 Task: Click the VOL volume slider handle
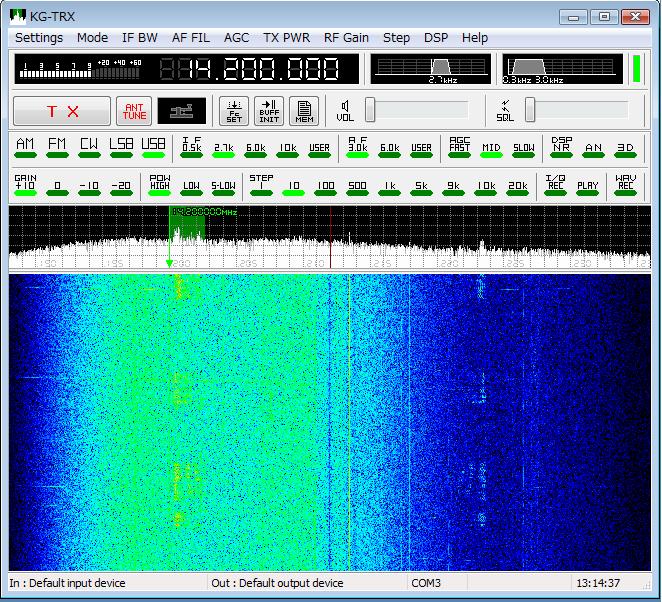tap(370, 109)
